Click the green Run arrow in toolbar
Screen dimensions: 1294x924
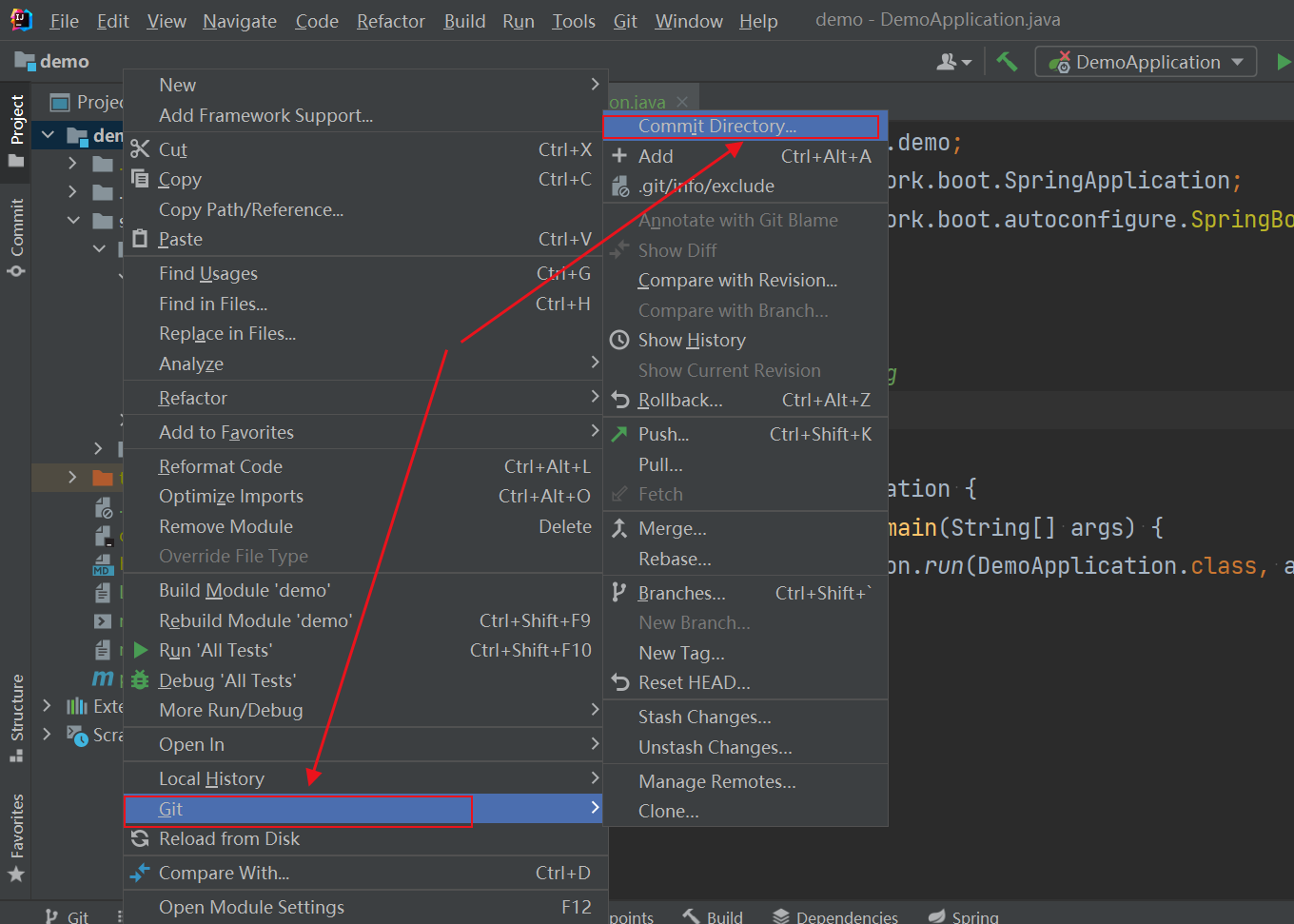[1284, 62]
